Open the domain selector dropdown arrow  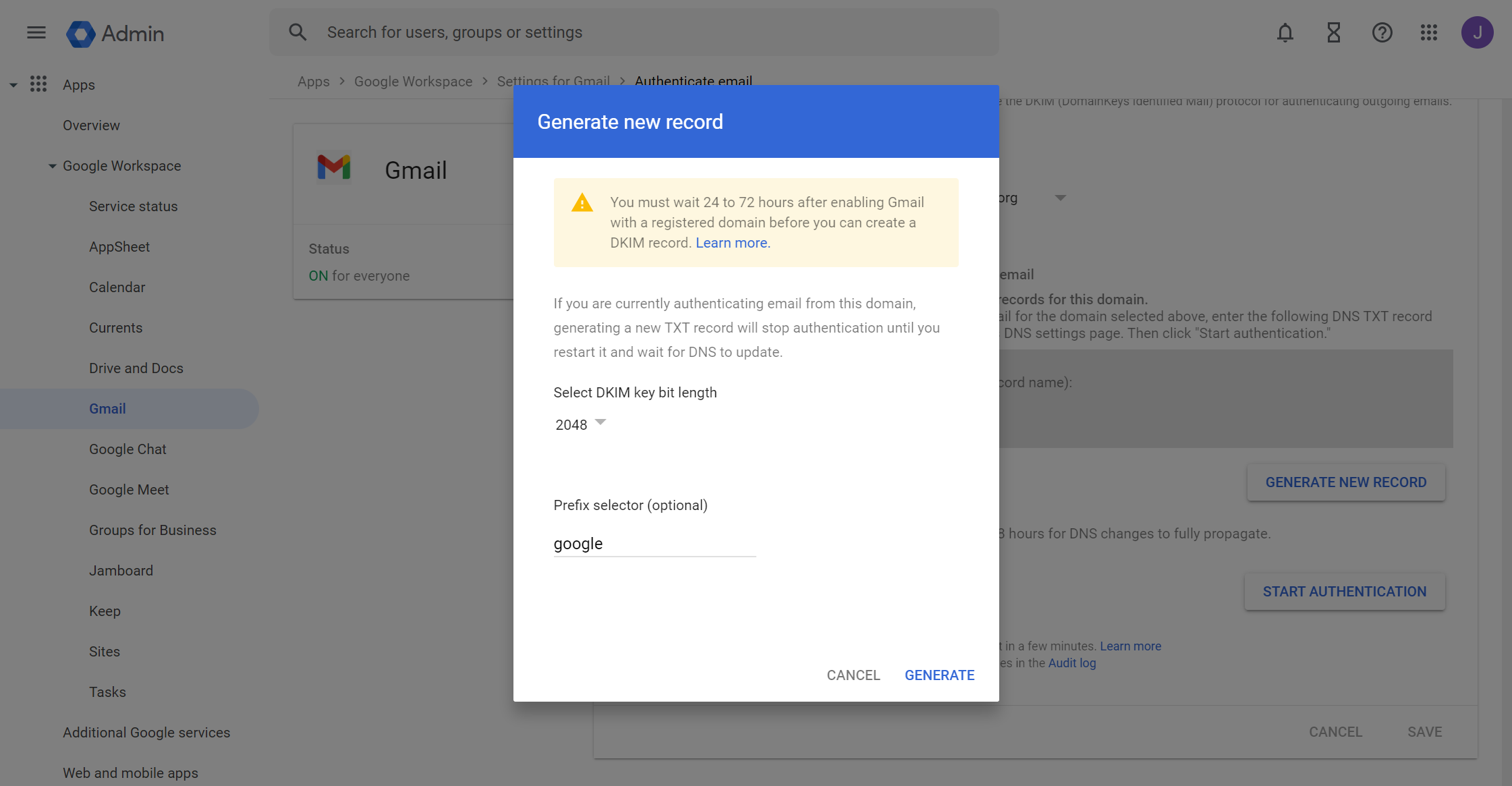click(x=1061, y=198)
